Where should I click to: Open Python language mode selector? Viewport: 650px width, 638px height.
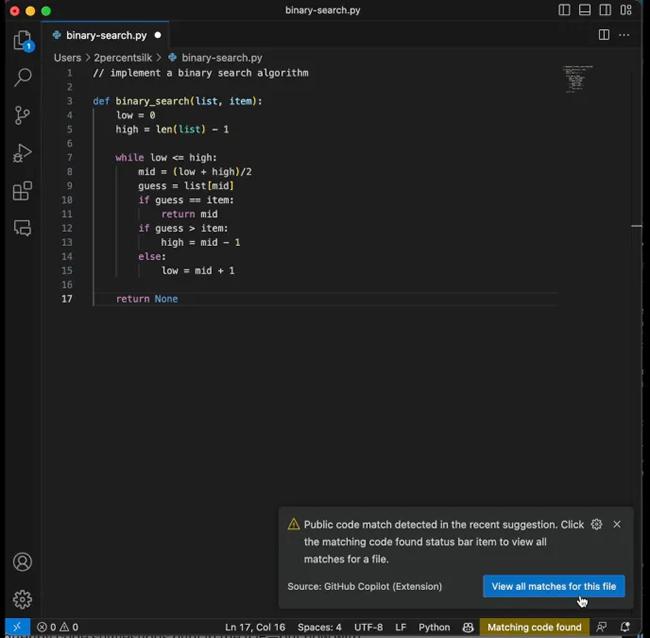[x=434, y=627]
